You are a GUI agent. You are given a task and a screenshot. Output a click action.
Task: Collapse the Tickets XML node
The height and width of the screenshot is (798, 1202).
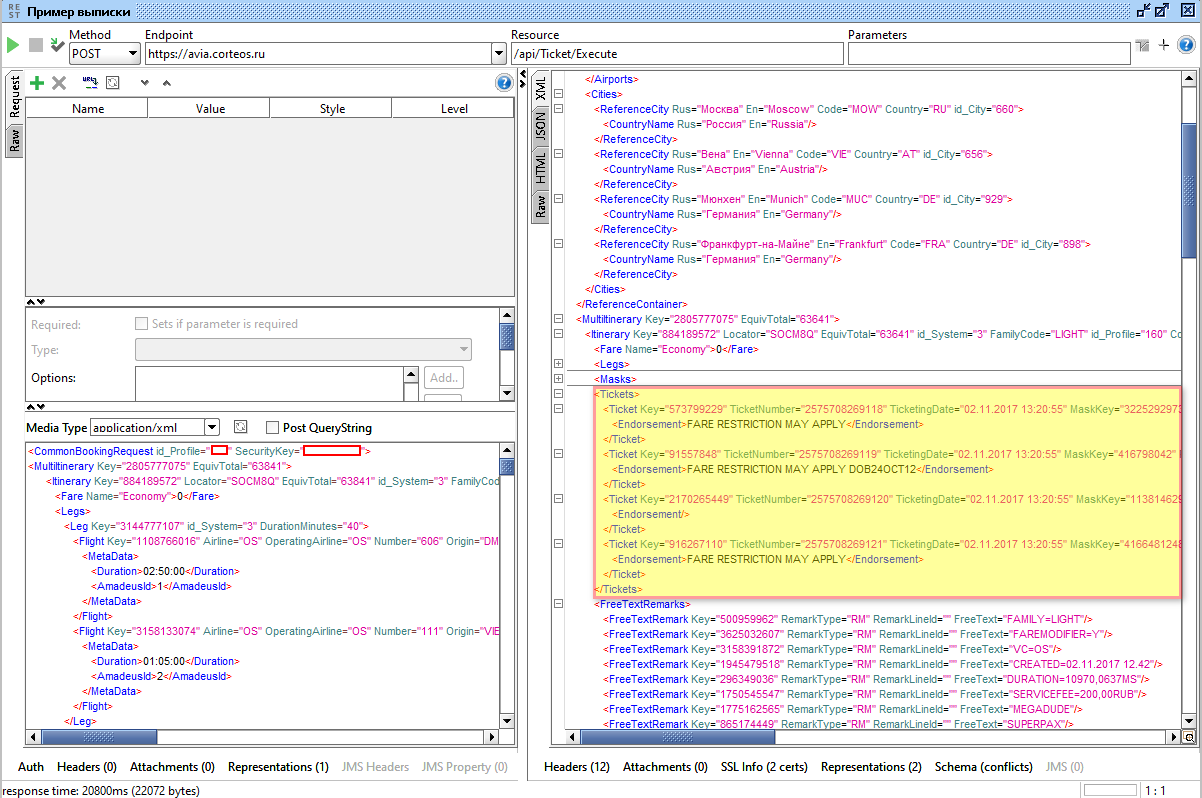pos(558,395)
